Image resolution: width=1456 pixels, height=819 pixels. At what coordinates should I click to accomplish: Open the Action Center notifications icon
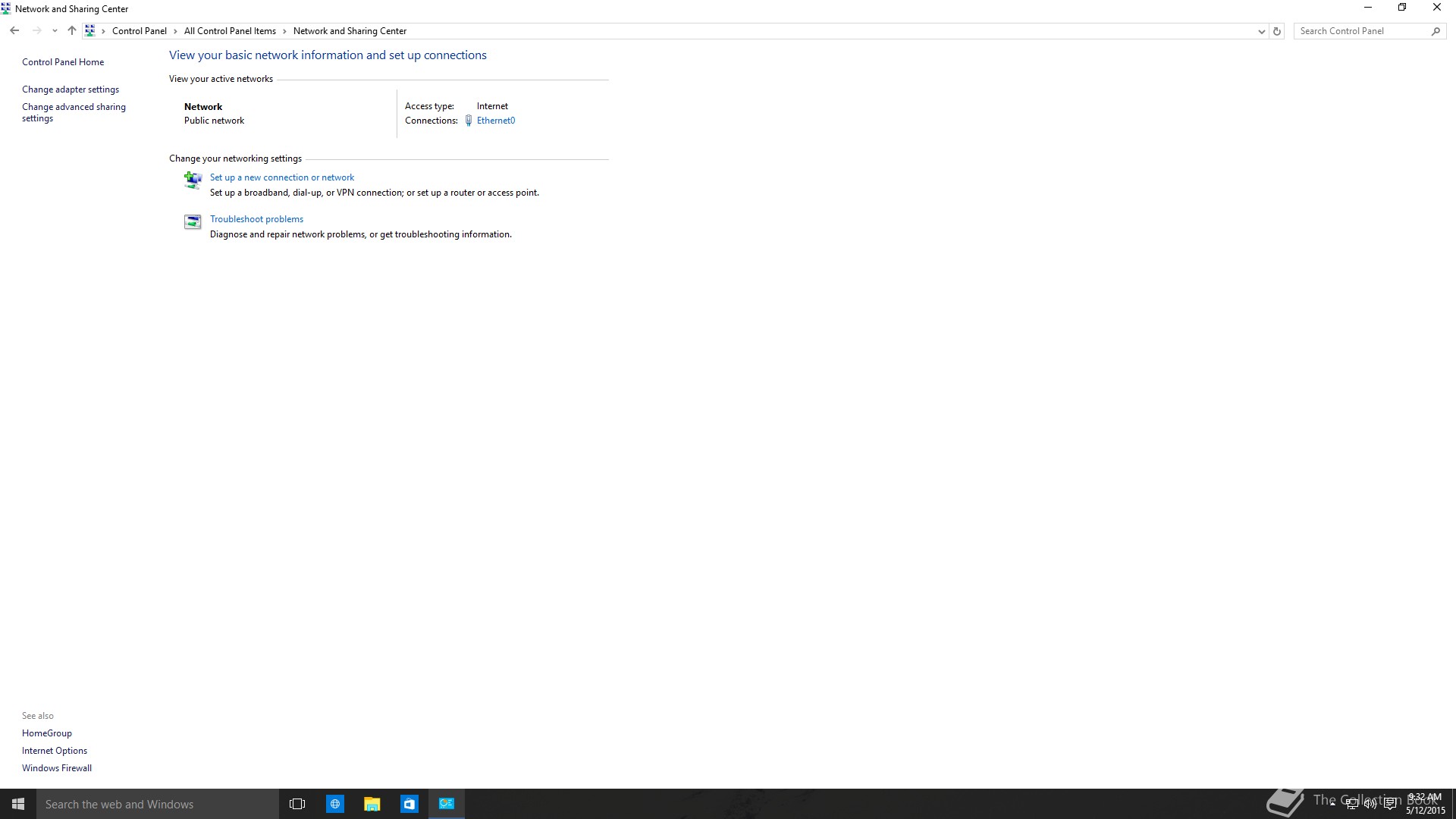click(1390, 804)
